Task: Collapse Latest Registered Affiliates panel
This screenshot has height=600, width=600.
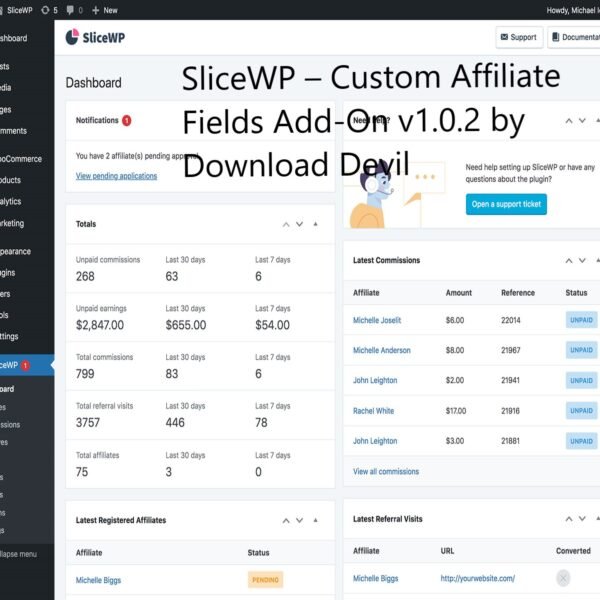Action: coord(316,520)
